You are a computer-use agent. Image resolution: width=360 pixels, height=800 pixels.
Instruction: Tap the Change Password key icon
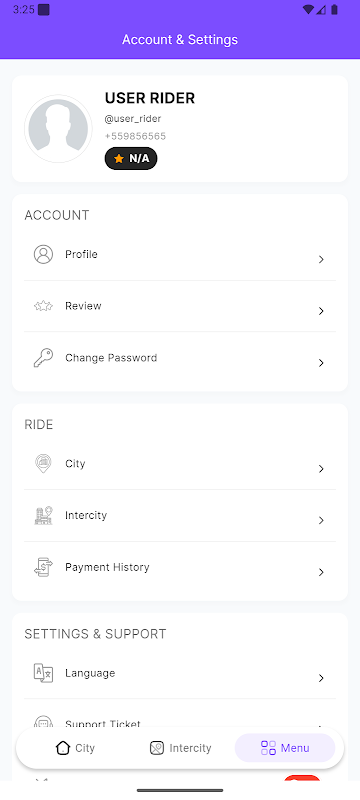(43, 358)
